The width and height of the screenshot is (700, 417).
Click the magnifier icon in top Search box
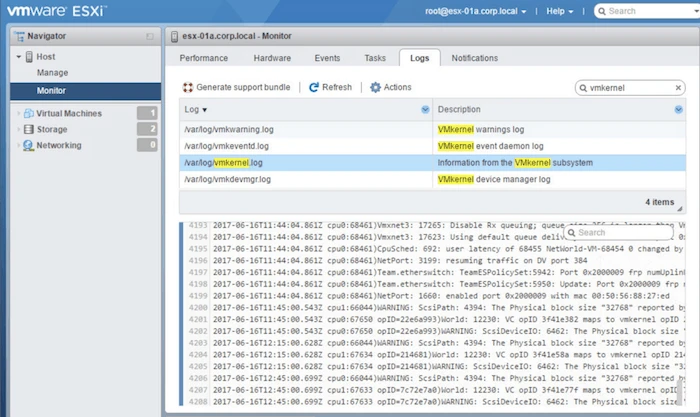pos(602,11)
